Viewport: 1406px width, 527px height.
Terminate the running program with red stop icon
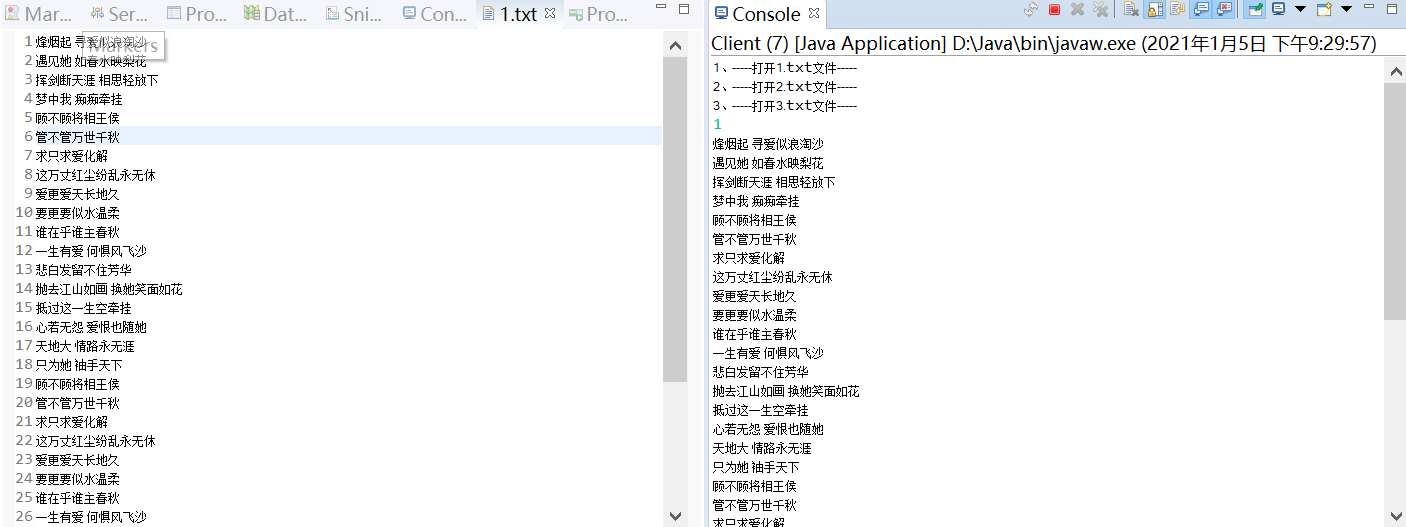1054,9
